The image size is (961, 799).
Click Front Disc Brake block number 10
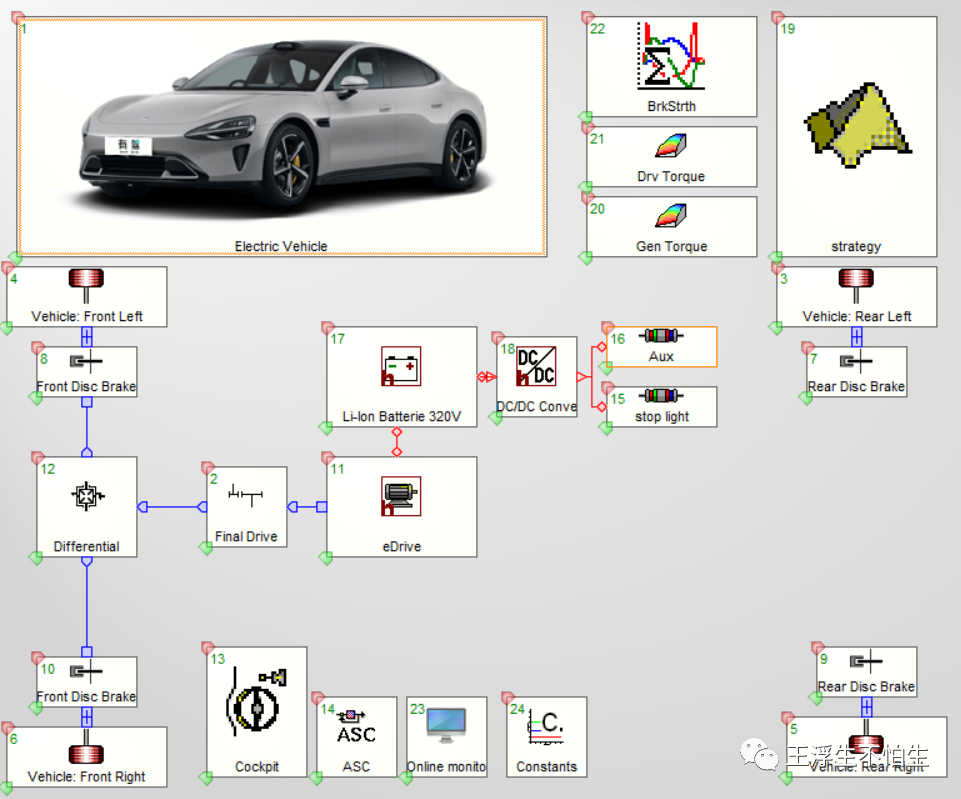pos(86,682)
